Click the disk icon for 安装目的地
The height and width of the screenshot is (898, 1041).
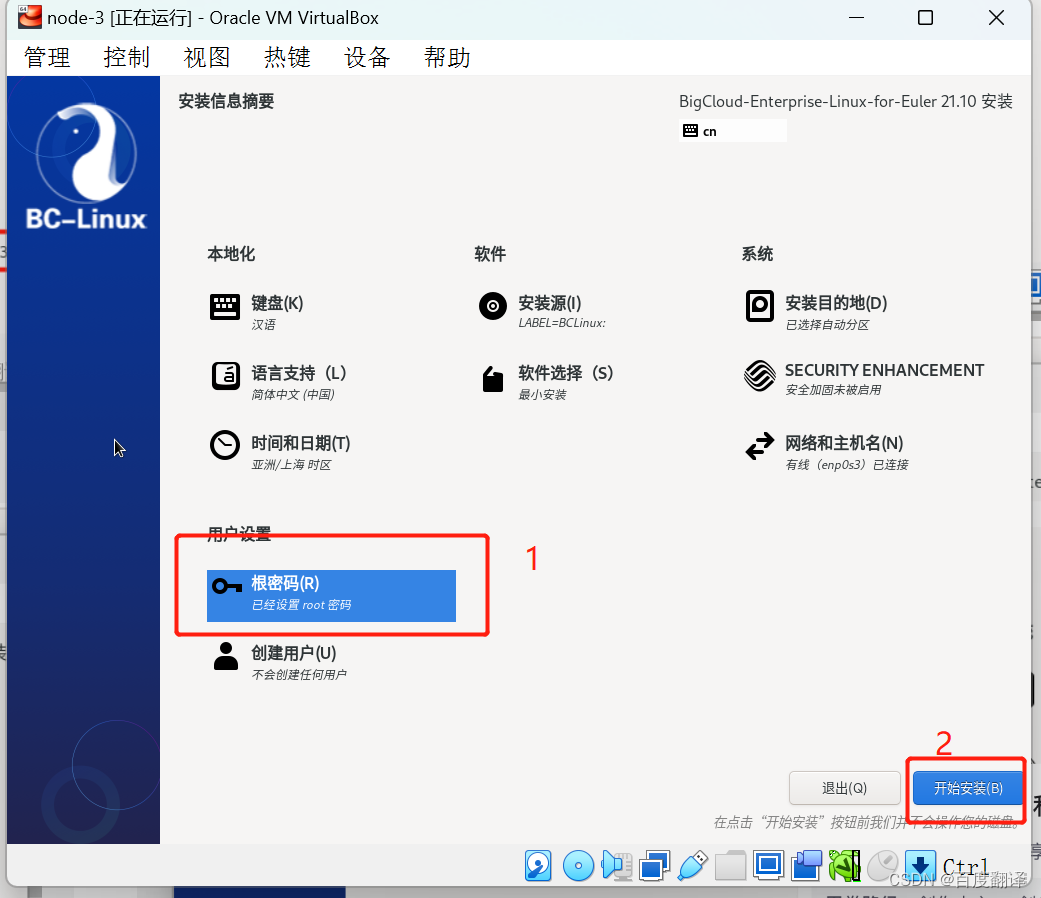(760, 306)
